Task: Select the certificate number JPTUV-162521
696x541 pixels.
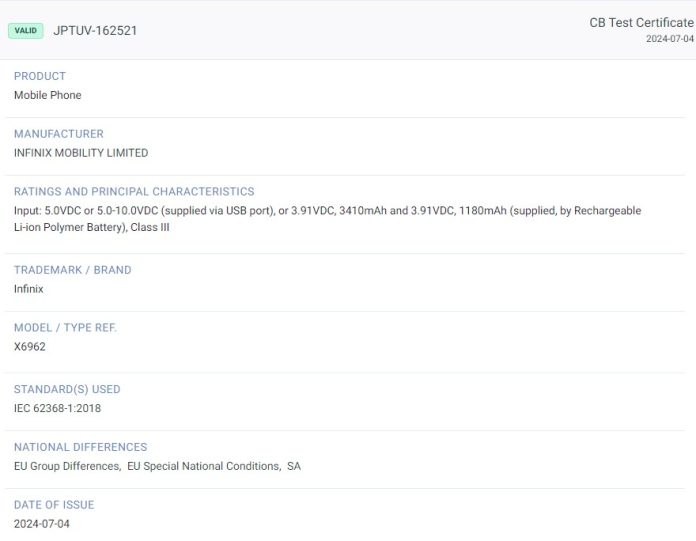Action: [95, 31]
